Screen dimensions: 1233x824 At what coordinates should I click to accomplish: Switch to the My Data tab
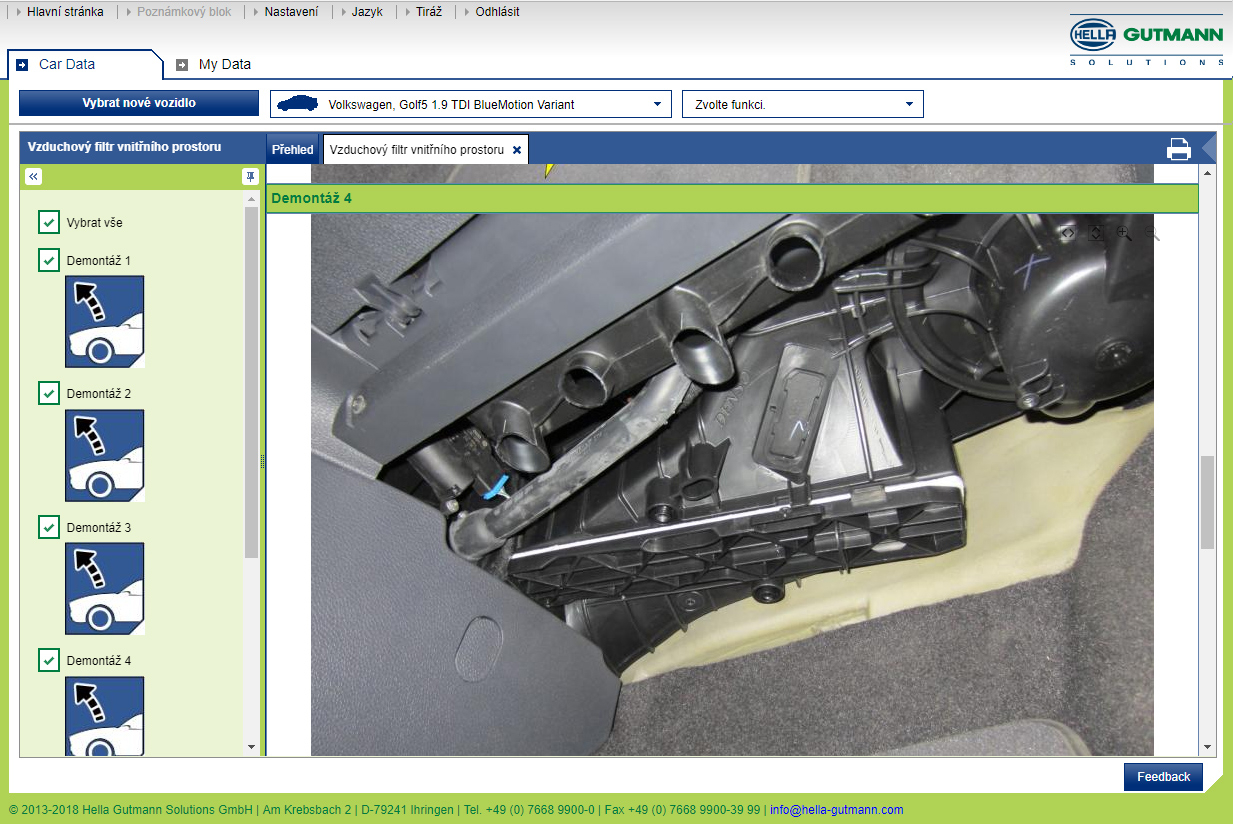pos(213,64)
